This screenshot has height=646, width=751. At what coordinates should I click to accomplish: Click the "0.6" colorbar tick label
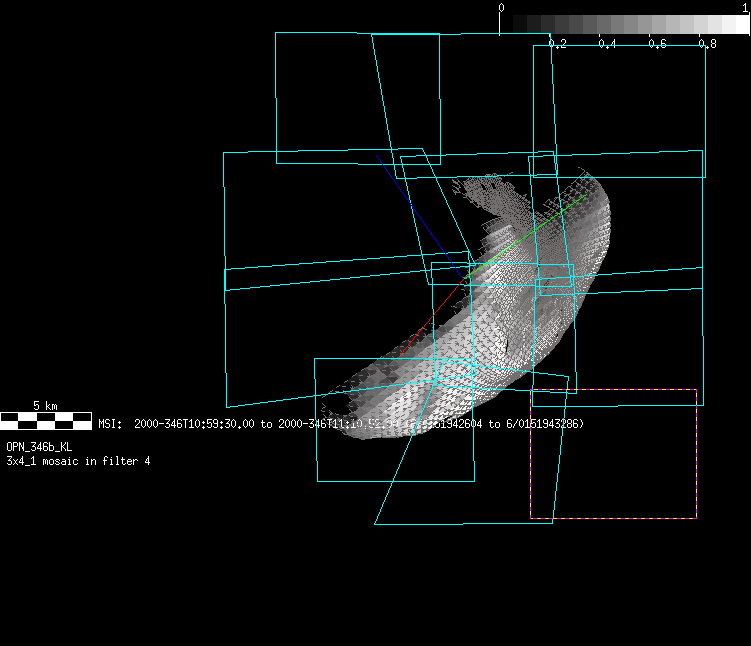tap(657, 44)
